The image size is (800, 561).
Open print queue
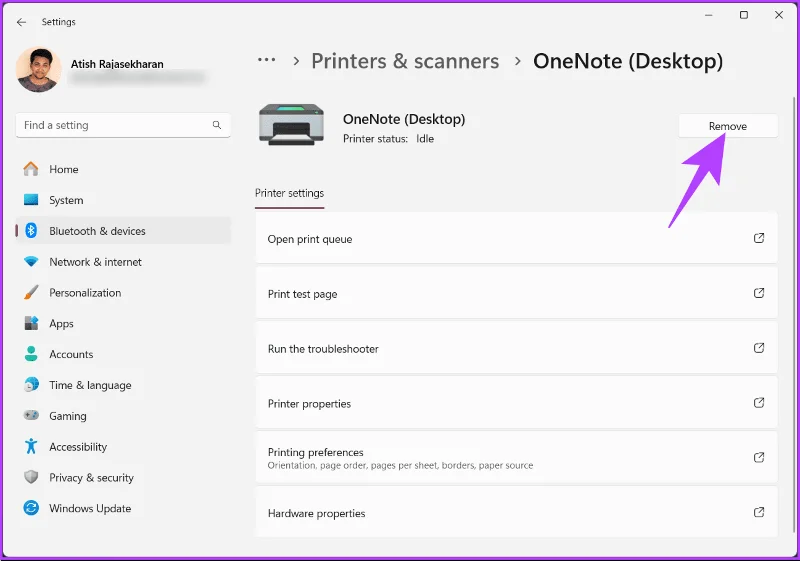pos(516,239)
